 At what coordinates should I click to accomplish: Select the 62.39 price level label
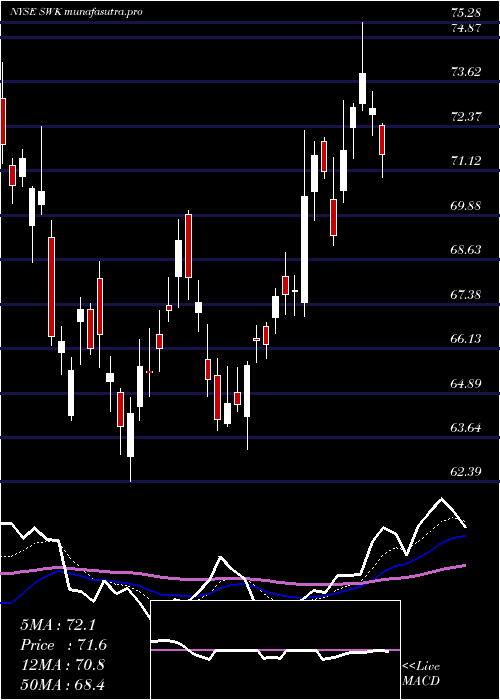tap(466, 471)
